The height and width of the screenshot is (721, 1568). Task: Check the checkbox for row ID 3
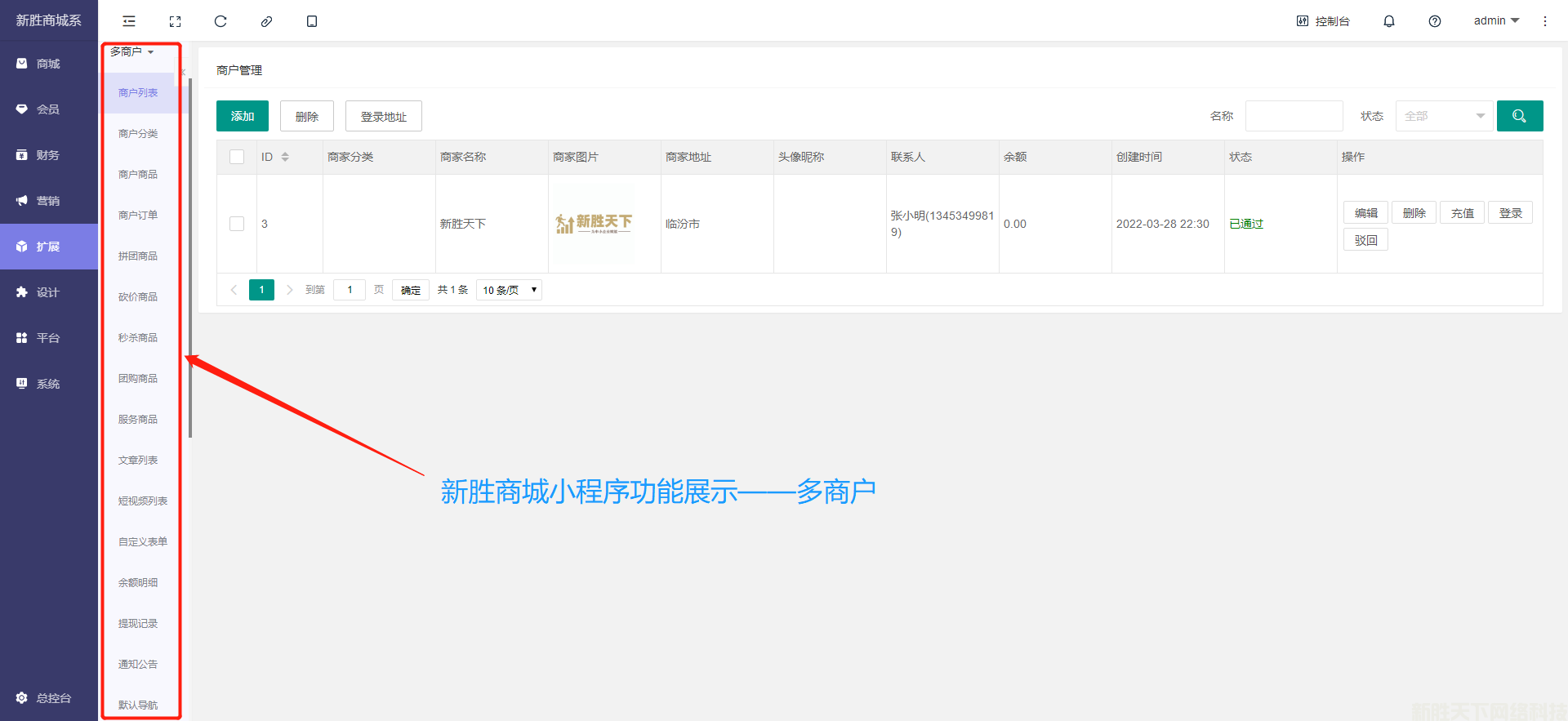[237, 224]
